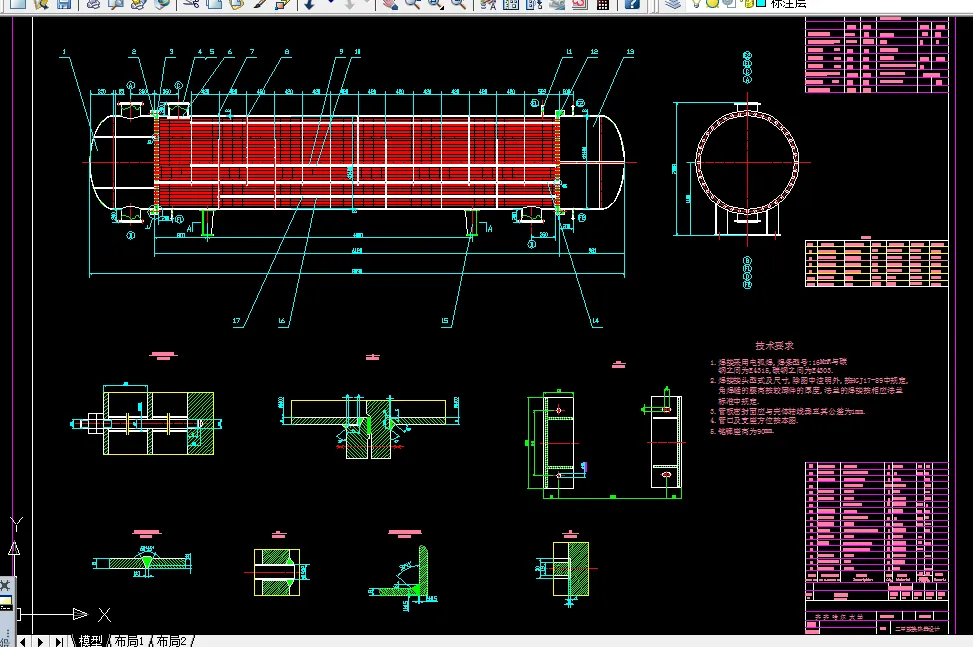Toggle the layer on/off lightbulb
This screenshot has height=647, width=973.
pos(696,3)
